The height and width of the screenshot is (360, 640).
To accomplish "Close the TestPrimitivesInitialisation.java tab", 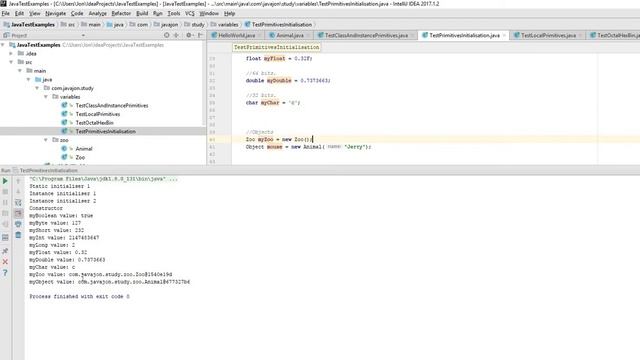I will 504,36.
